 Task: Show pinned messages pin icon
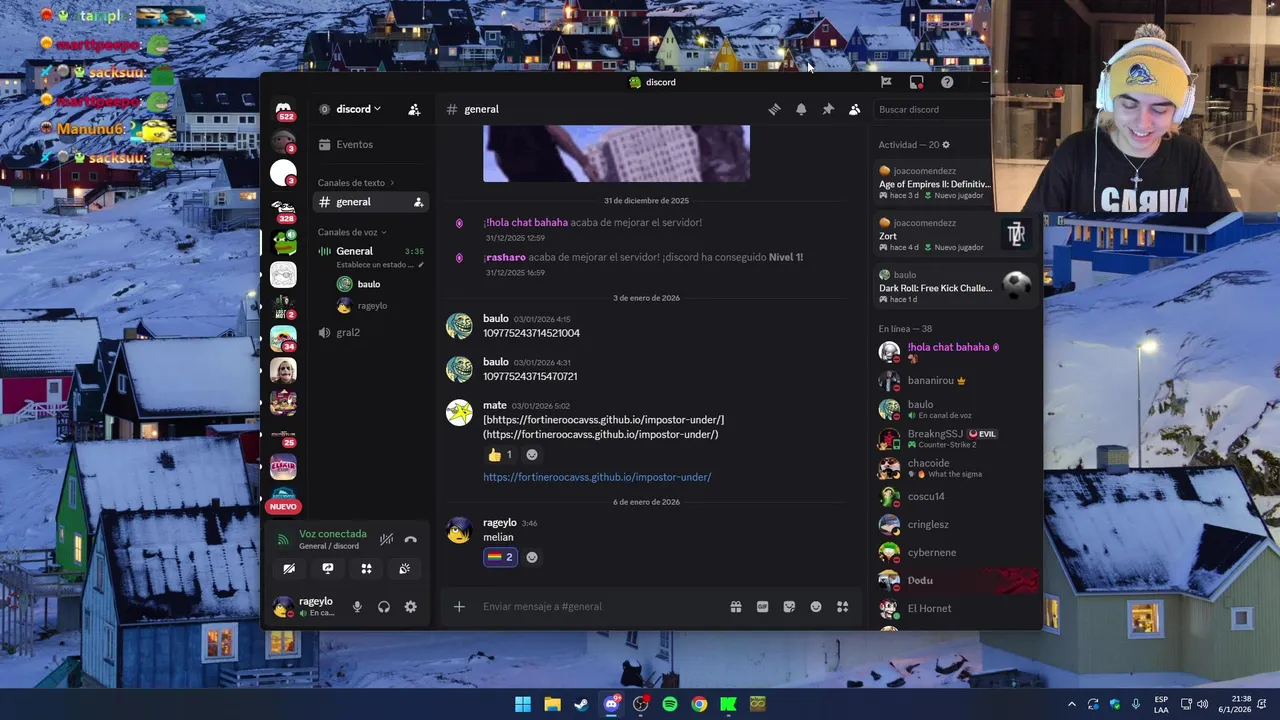[x=828, y=109]
